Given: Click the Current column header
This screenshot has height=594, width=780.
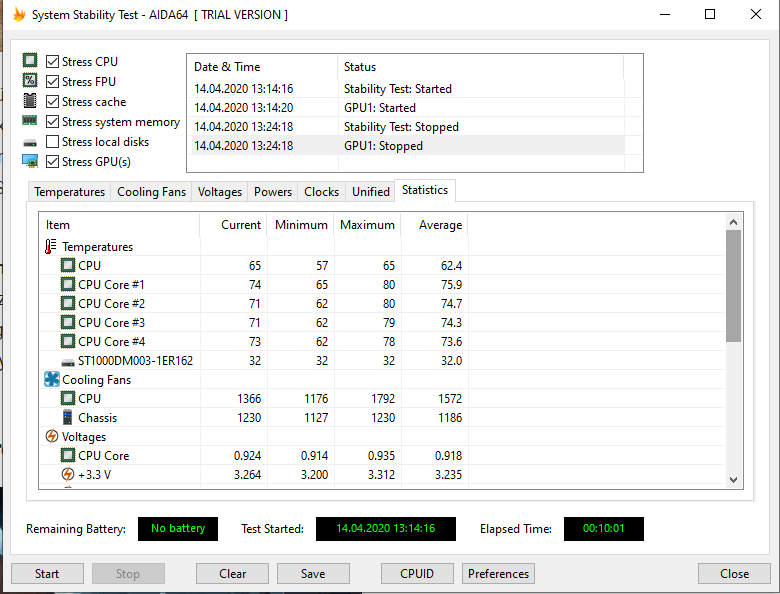Looking at the screenshot, I should (x=233, y=225).
